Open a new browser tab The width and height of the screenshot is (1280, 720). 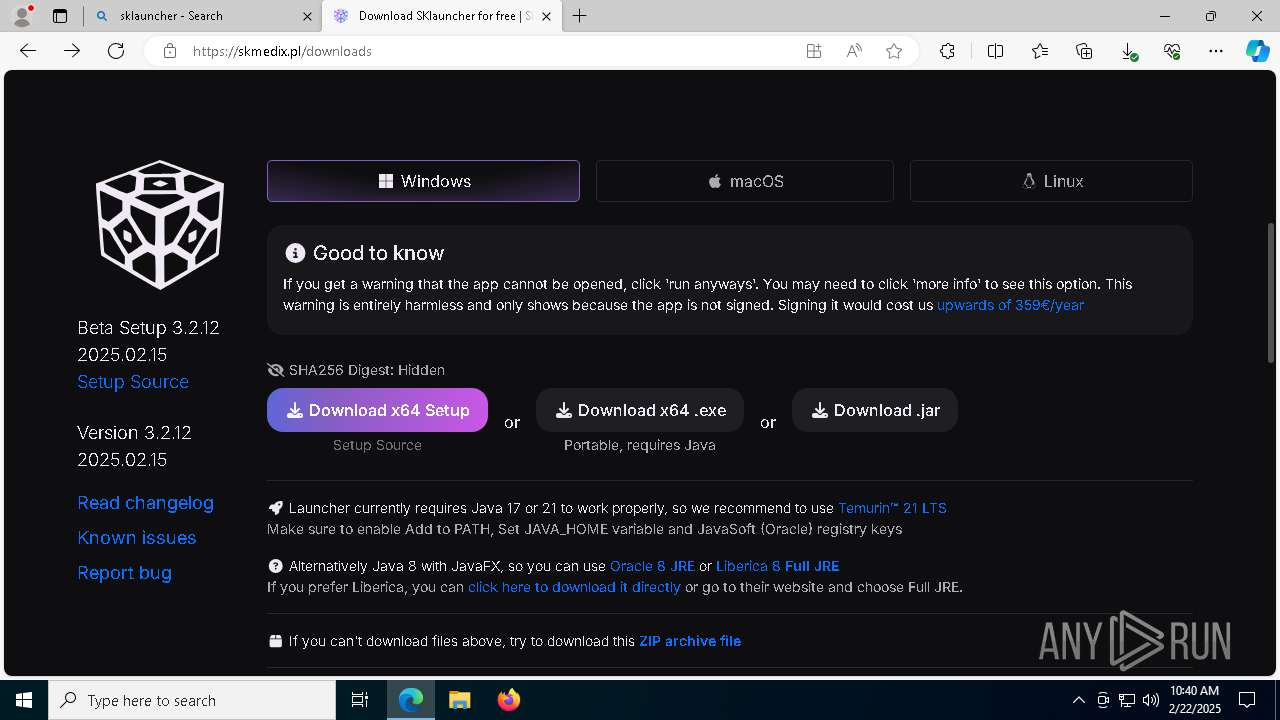(x=579, y=16)
